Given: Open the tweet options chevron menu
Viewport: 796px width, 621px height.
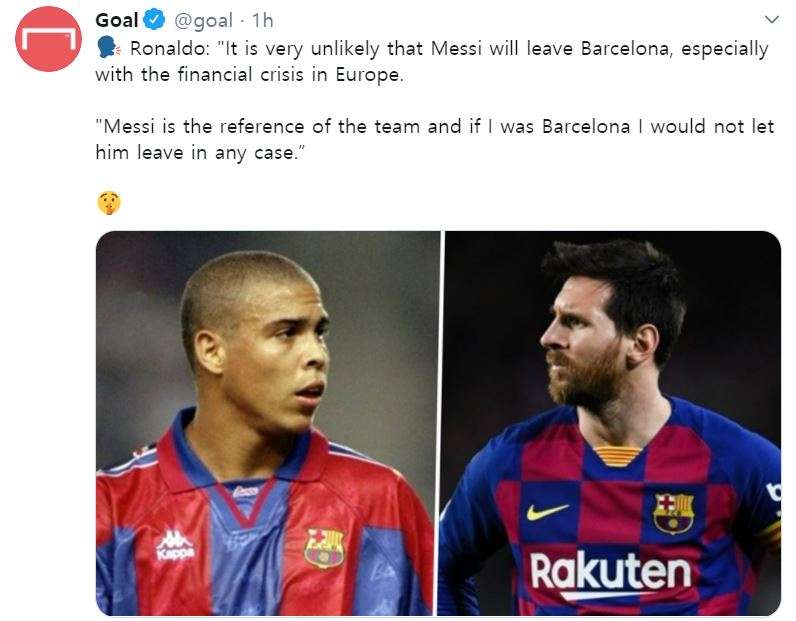Looking at the screenshot, I should [x=771, y=20].
